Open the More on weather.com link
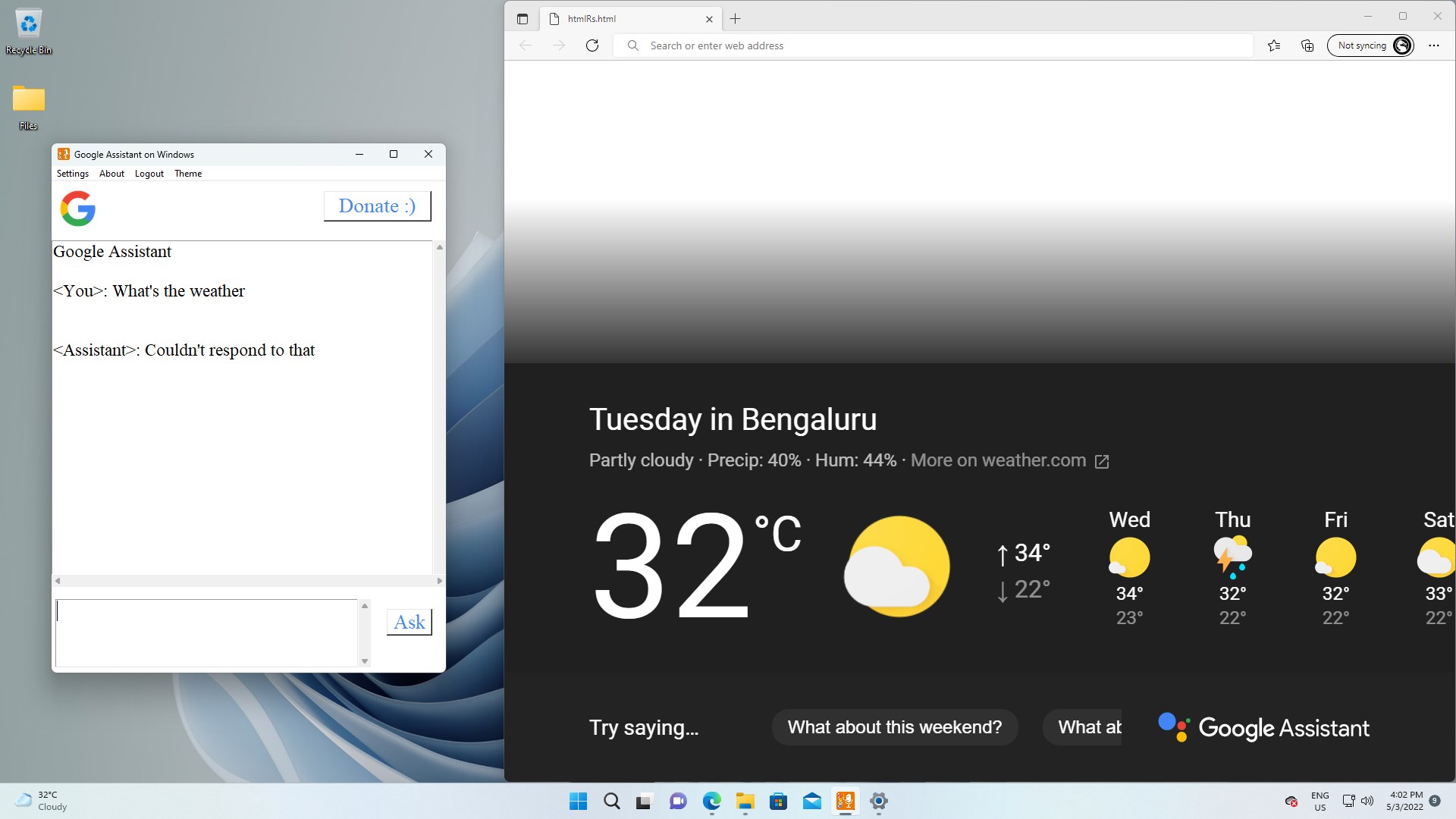The width and height of the screenshot is (1456, 819). (x=998, y=460)
